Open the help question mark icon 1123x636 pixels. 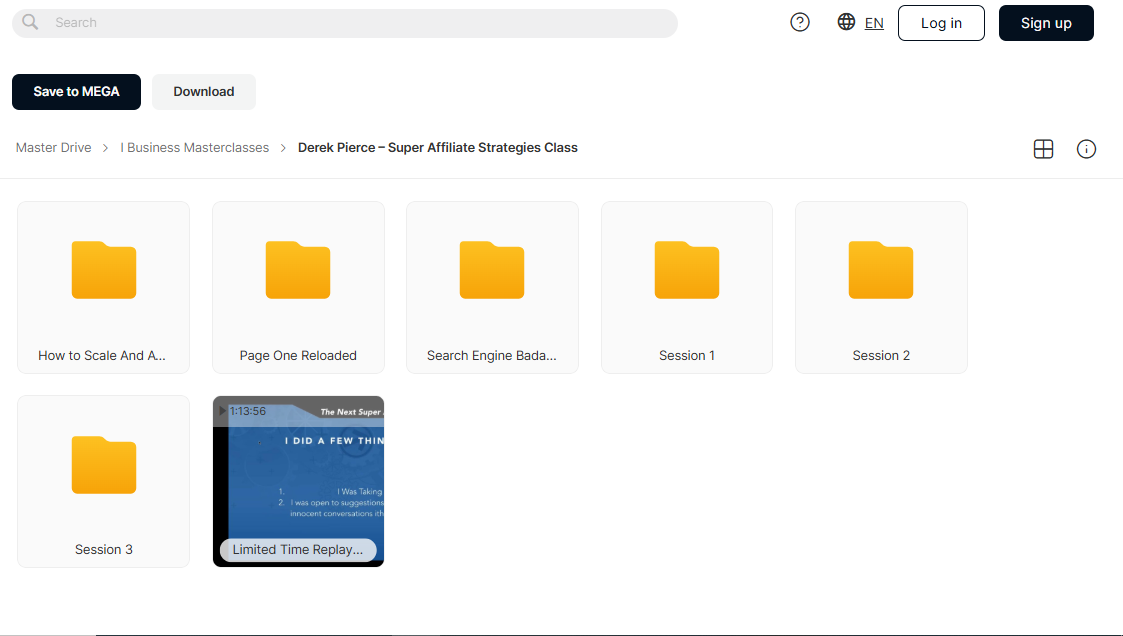800,22
